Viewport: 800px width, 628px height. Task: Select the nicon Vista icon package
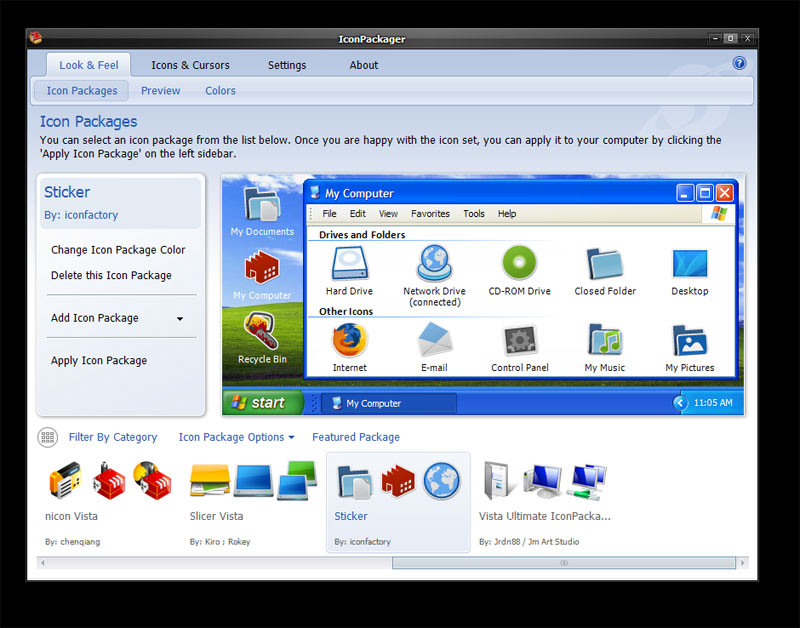coord(109,502)
